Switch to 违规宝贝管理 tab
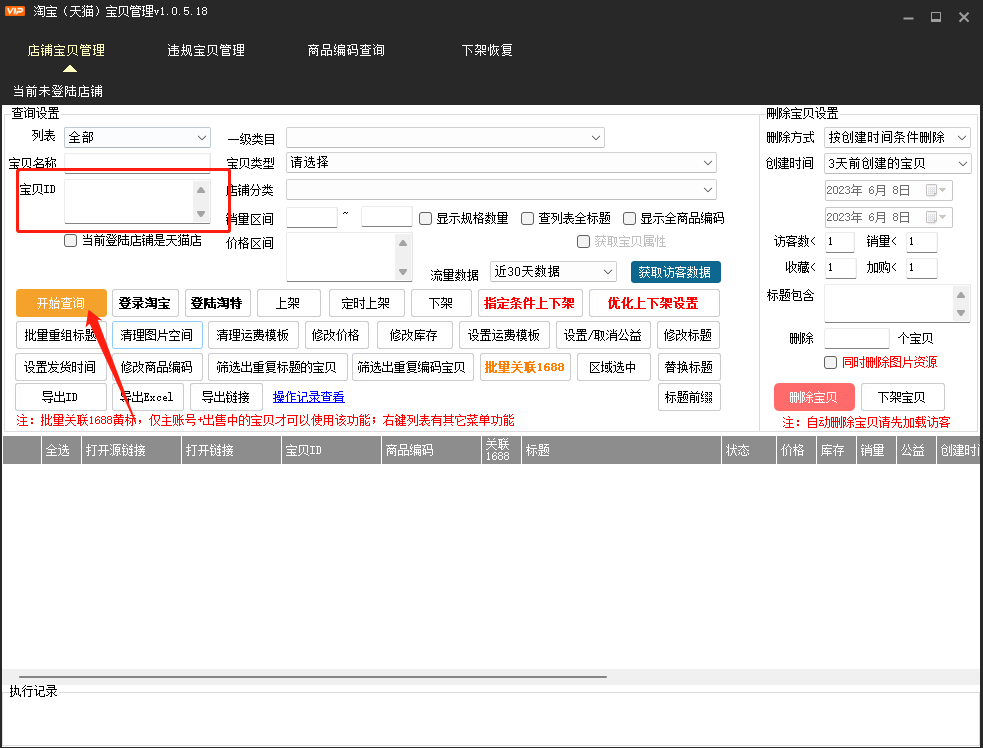This screenshot has width=983, height=748. (206, 50)
